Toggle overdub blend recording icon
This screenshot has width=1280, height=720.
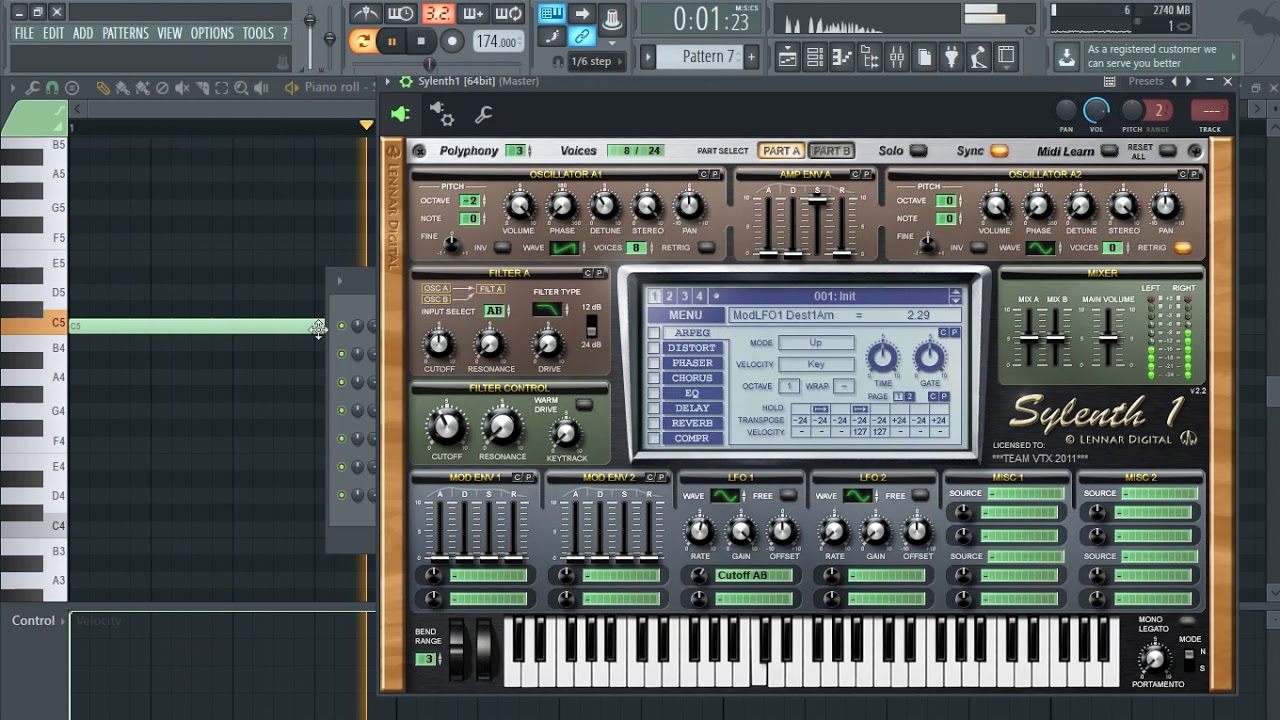pyautogui.click(x=473, y=14)
